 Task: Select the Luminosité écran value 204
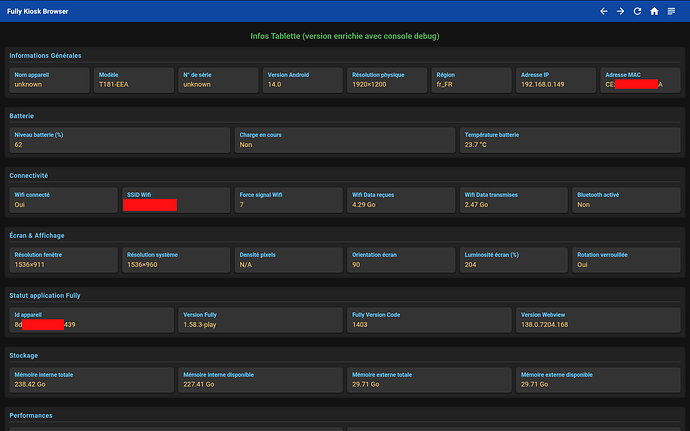pos(470,265)
